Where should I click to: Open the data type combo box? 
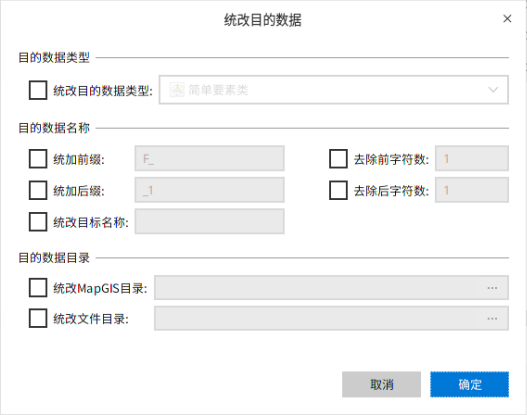click(x=333, y=90)
